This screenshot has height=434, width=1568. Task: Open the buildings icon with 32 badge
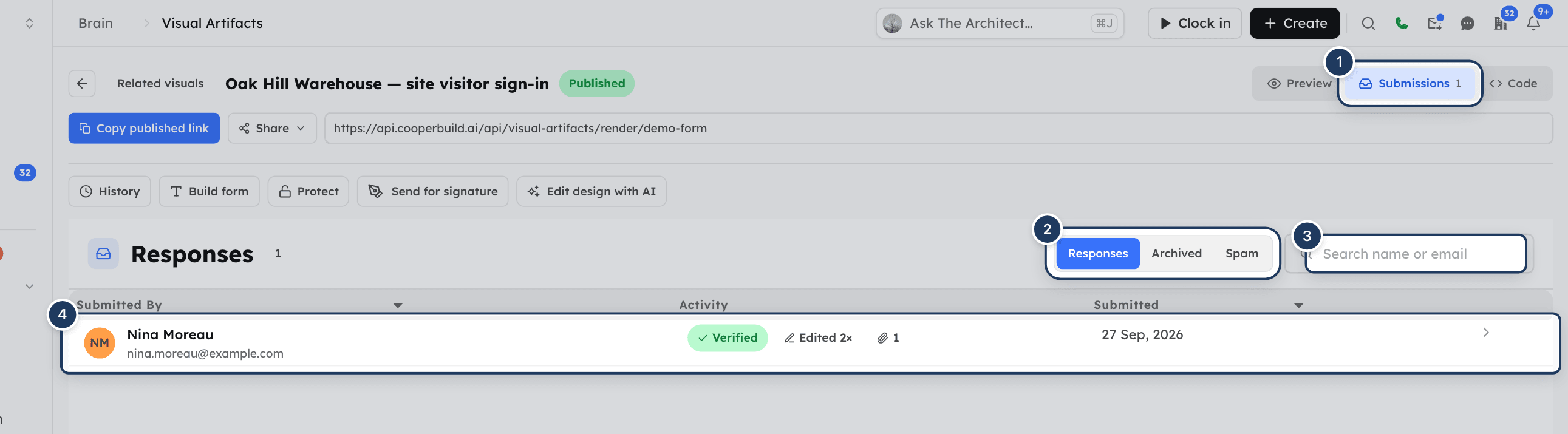click(1501, 23)
